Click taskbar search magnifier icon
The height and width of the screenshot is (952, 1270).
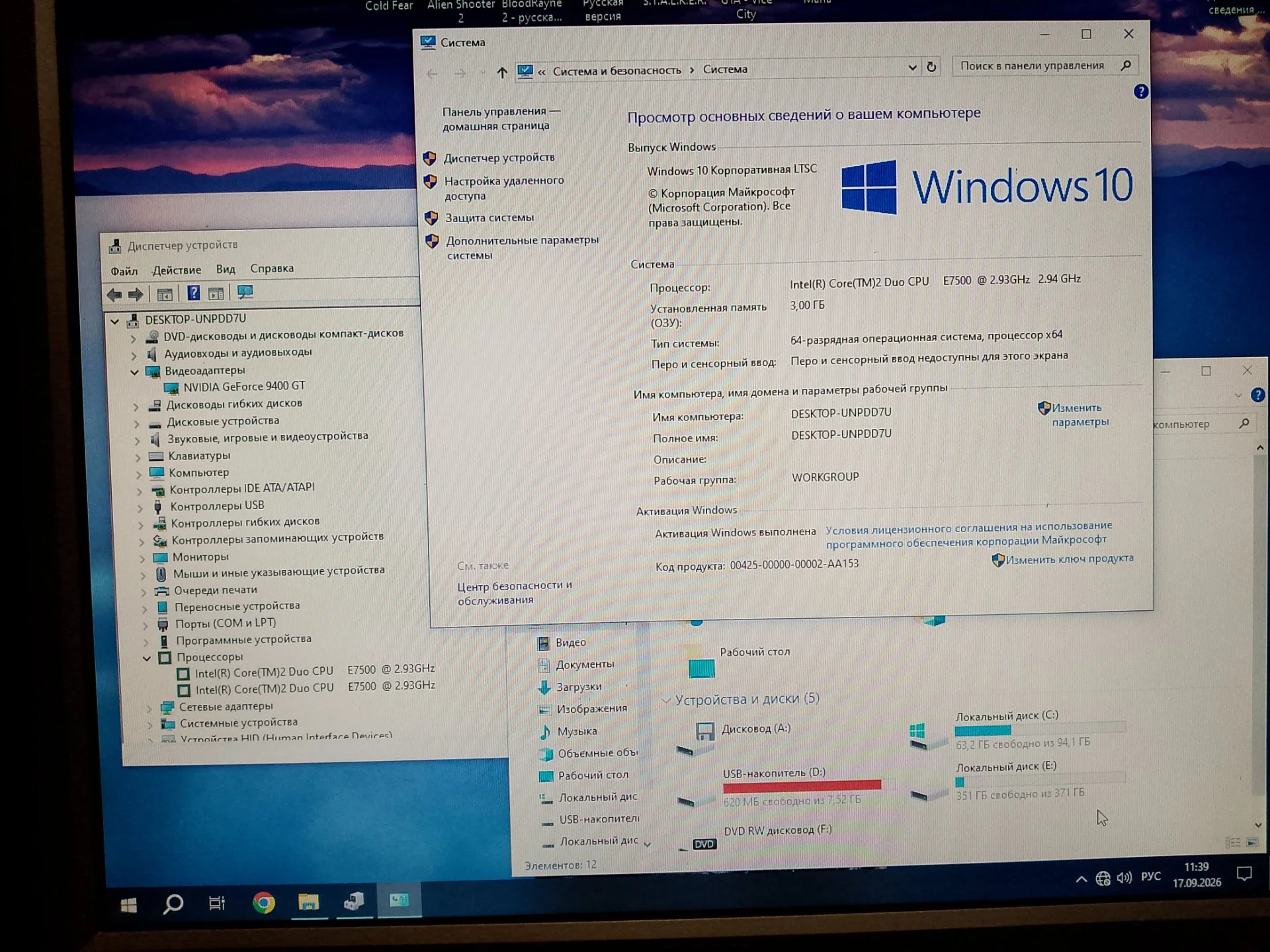coord(173,904)
